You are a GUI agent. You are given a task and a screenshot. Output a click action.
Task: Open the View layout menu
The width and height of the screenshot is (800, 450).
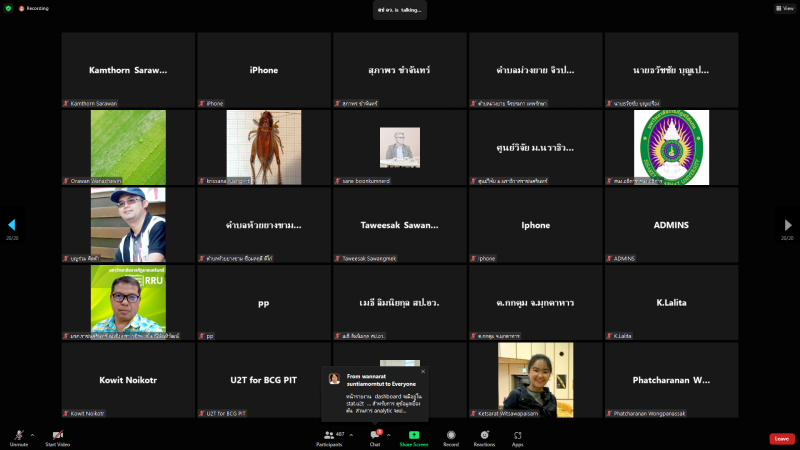click(784, 7)
